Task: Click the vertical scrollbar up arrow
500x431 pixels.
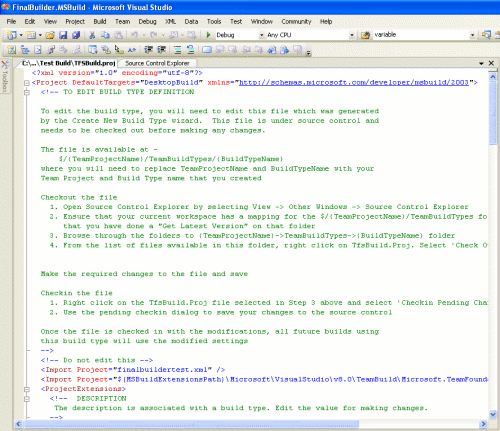Action: pyautogui.click(x=493, y=76)
